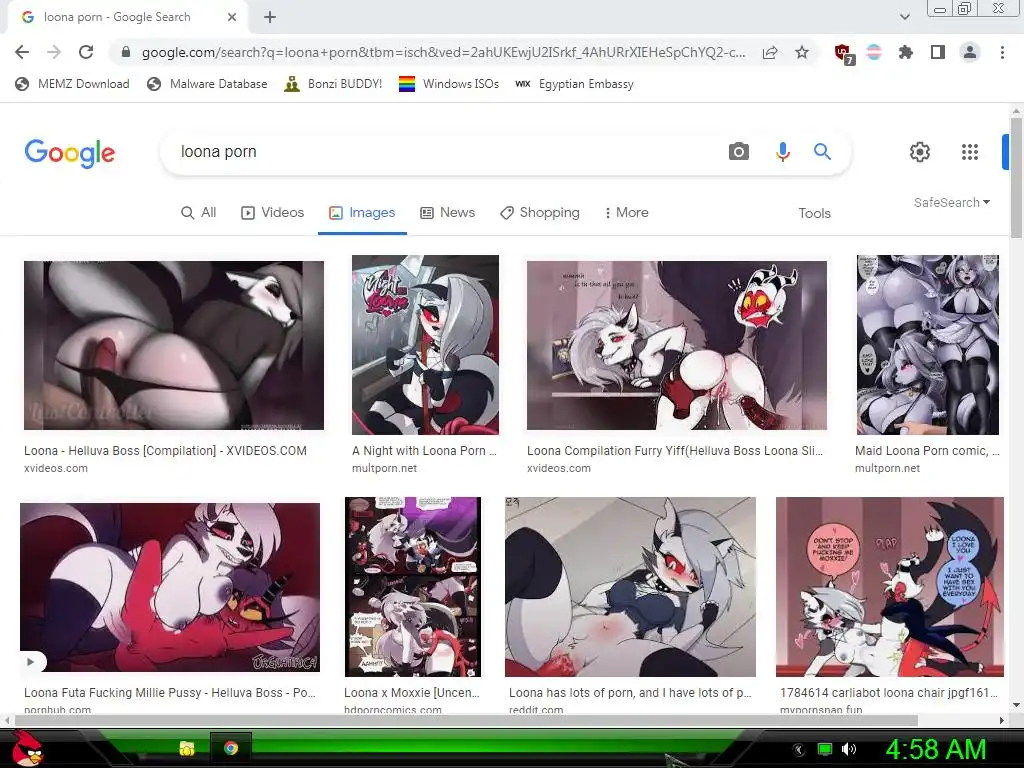1024x768 pixels.
Task: Click the vertical page scrollbar
Action: 1016,176
